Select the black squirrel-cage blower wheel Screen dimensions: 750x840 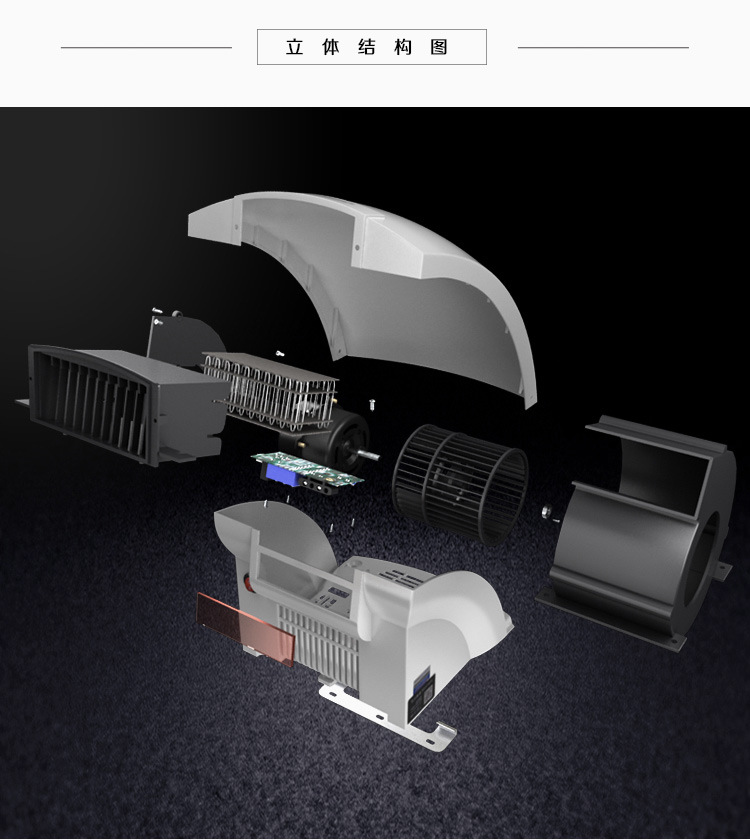(459, 483)
